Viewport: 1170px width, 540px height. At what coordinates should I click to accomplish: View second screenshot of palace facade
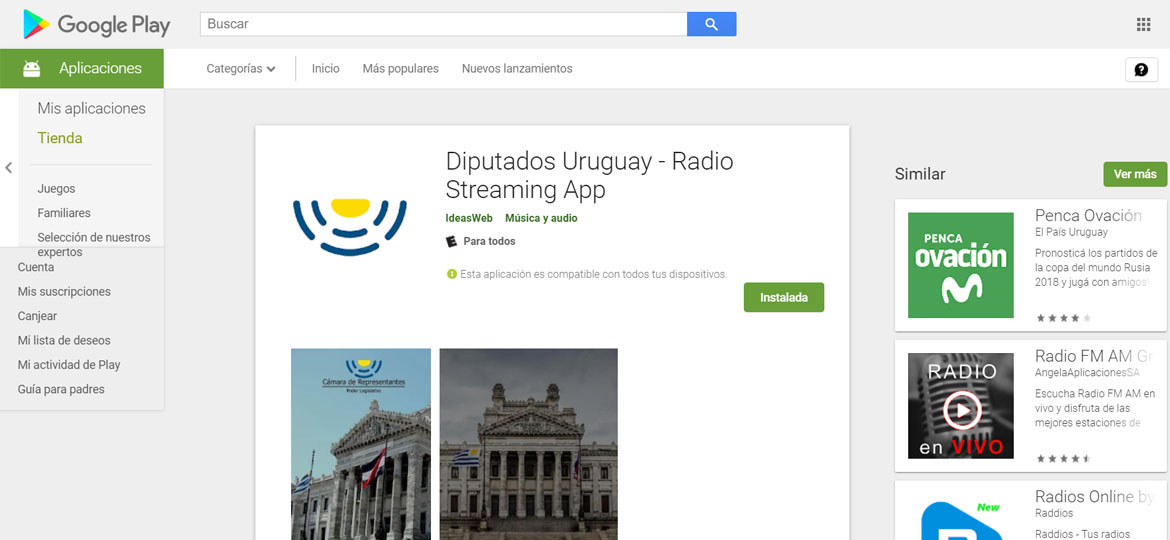click(528, 444)
